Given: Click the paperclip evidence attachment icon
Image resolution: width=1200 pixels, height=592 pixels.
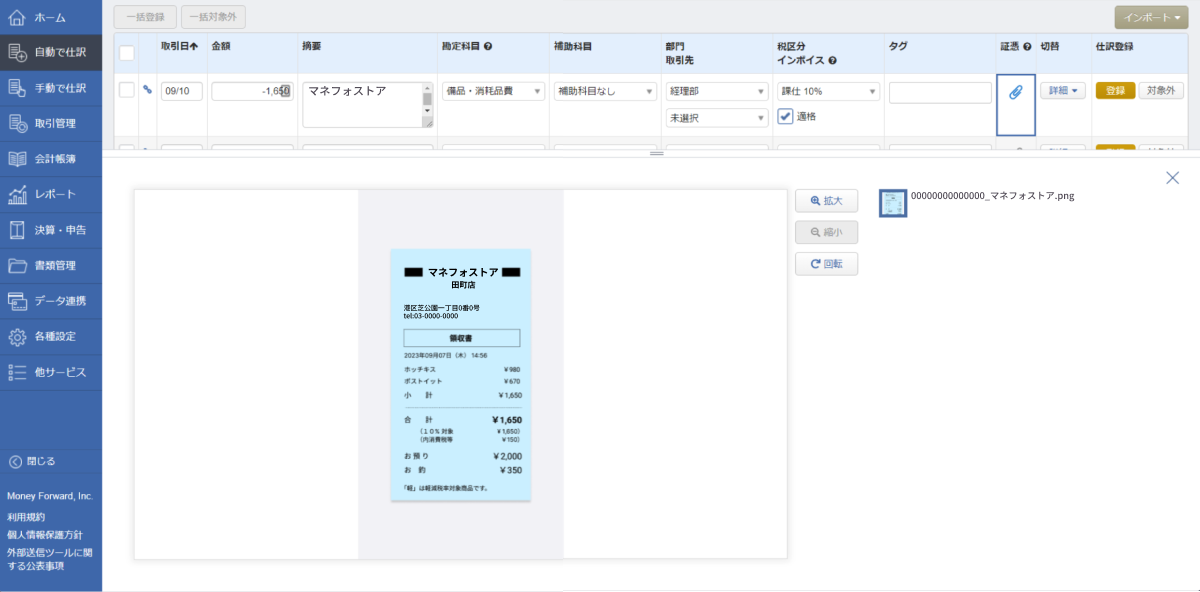Looking at the screenshot, I should (1015, 92).
